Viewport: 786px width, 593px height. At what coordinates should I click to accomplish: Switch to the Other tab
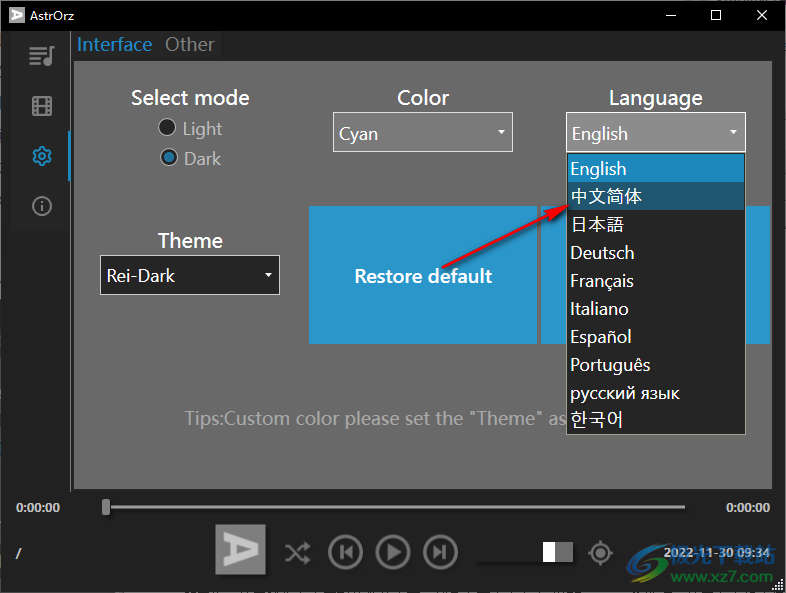(189, 45)
